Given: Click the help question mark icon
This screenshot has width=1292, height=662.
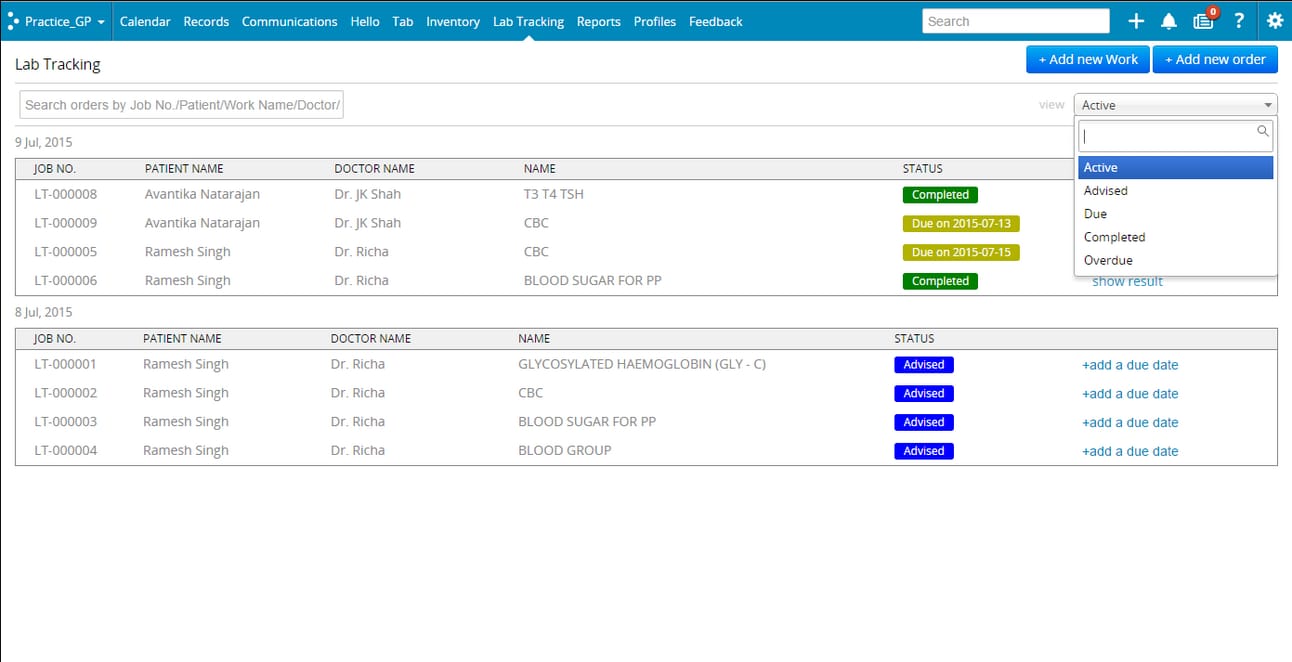Looking at the screenshot, I should click(x=1239, y=21).
